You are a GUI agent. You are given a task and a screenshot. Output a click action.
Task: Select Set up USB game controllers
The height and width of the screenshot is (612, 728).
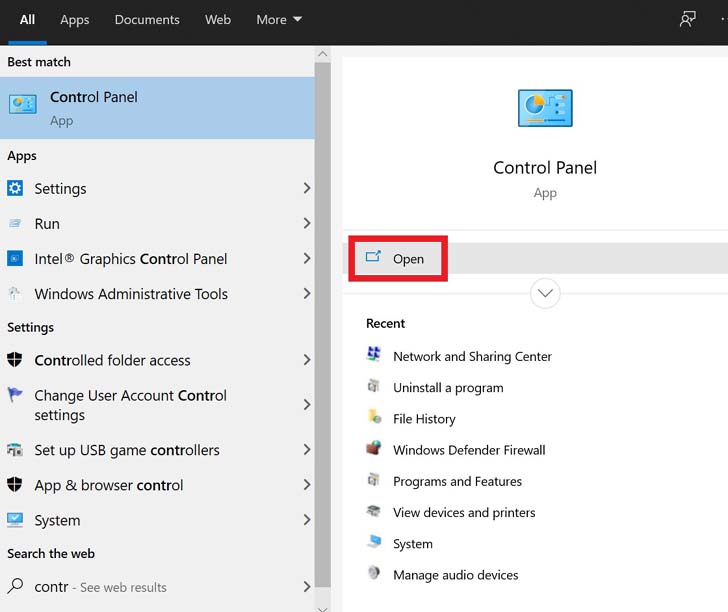(157, 449)
